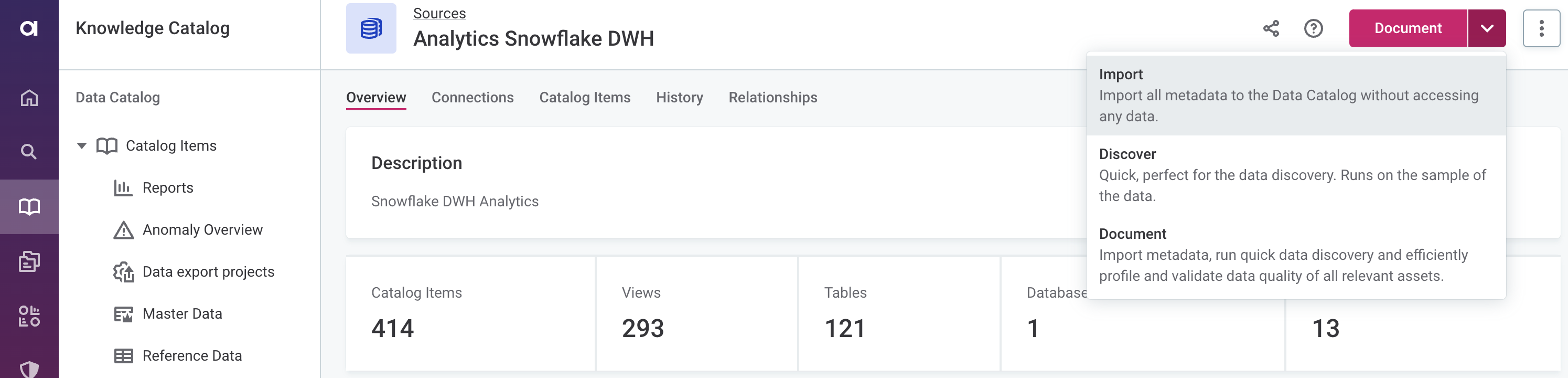Click the Analytics Snowflake DWH database icon

371,29
